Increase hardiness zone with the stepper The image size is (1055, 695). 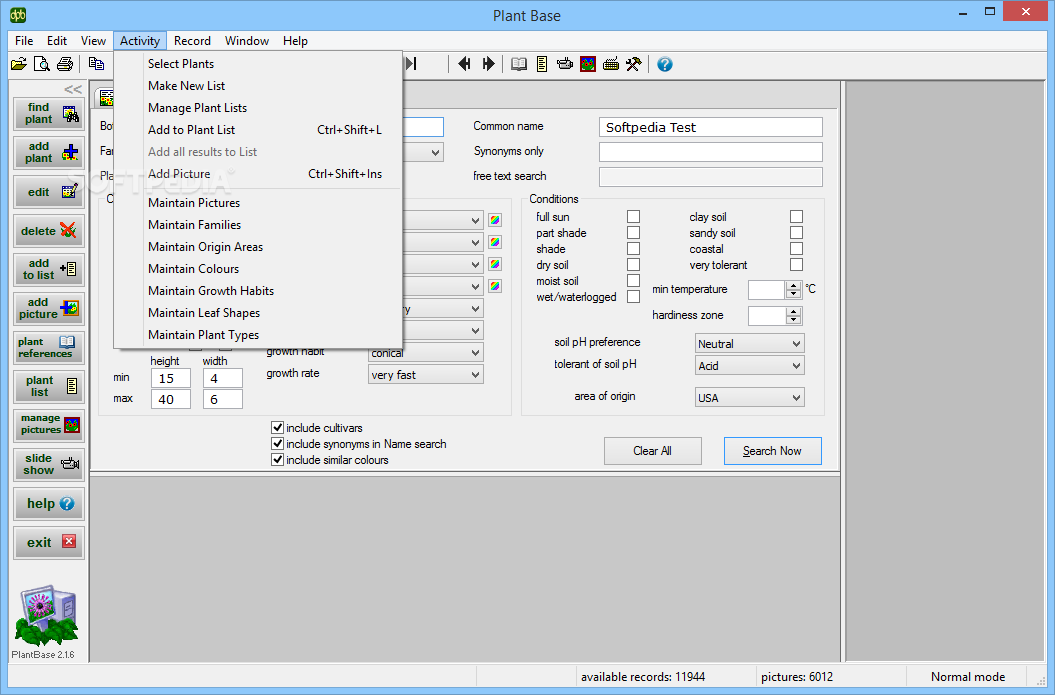pos(794,312)
